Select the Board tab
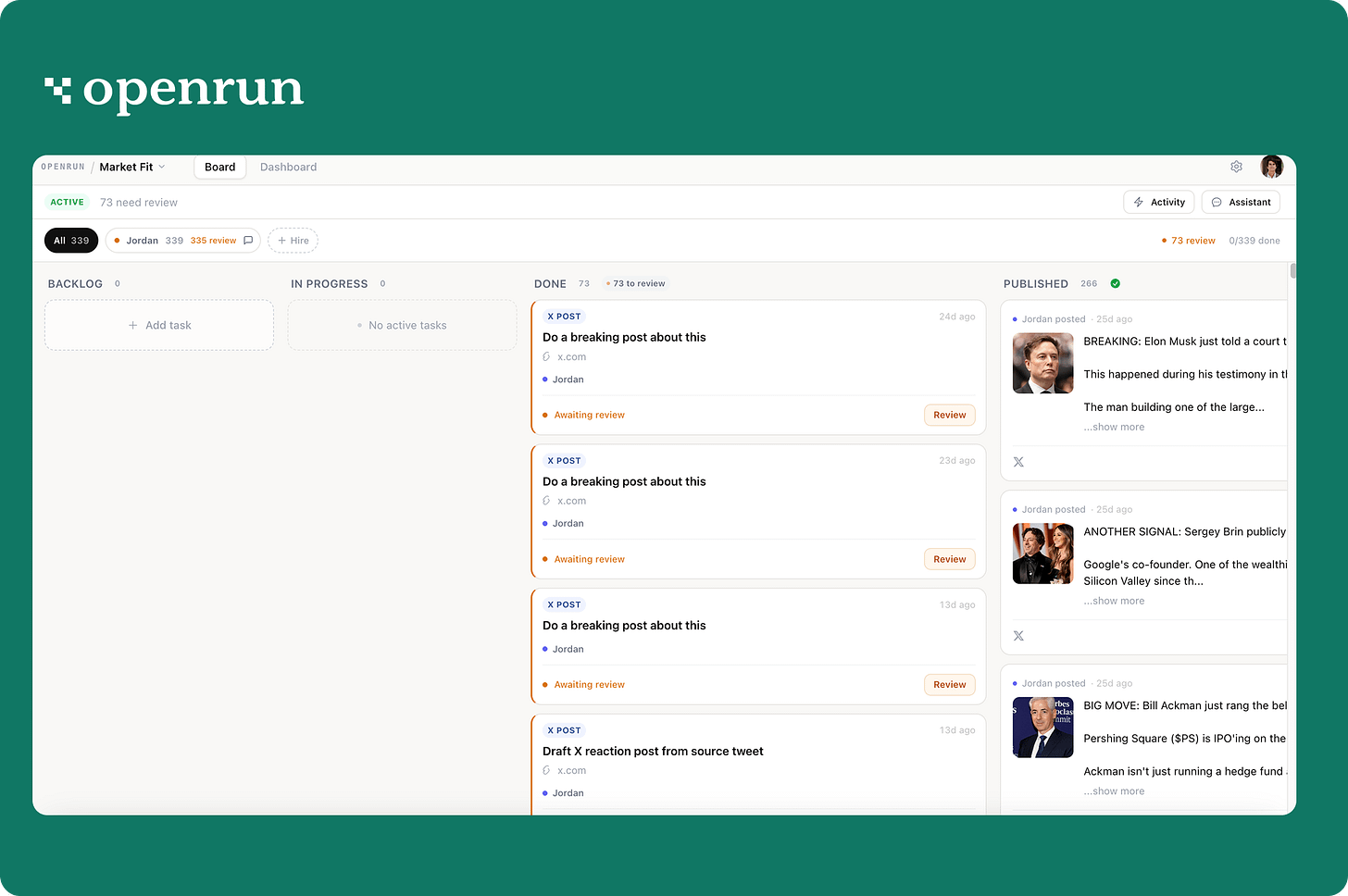 (219, 167)
